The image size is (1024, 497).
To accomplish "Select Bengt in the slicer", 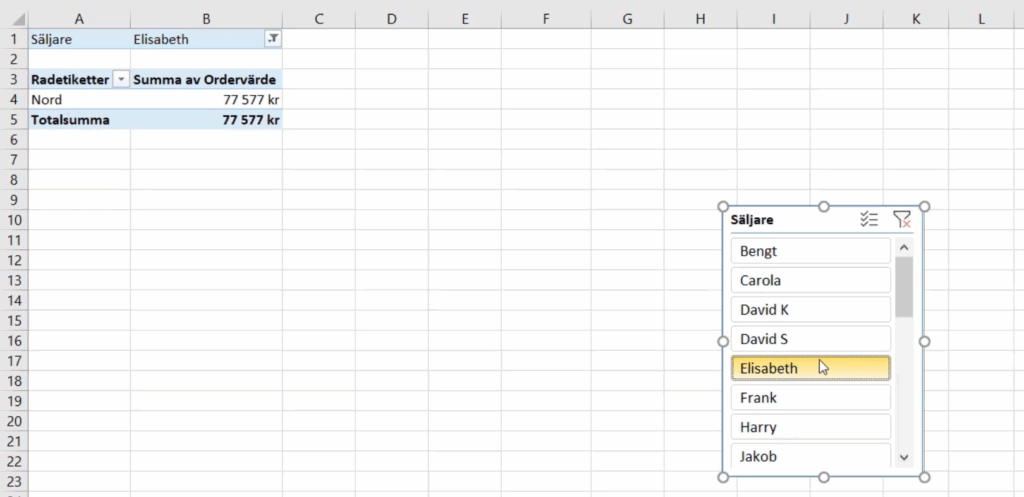I will point(810,251).
